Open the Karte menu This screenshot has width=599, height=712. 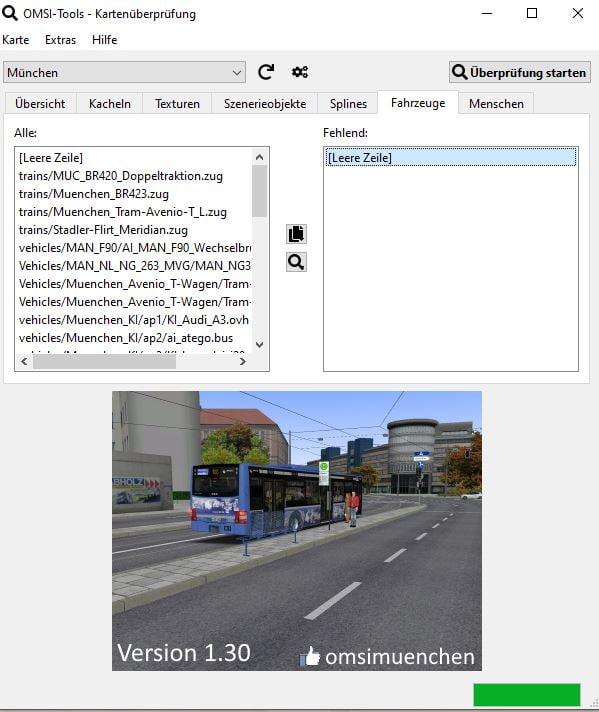click(x=15, y=40)
